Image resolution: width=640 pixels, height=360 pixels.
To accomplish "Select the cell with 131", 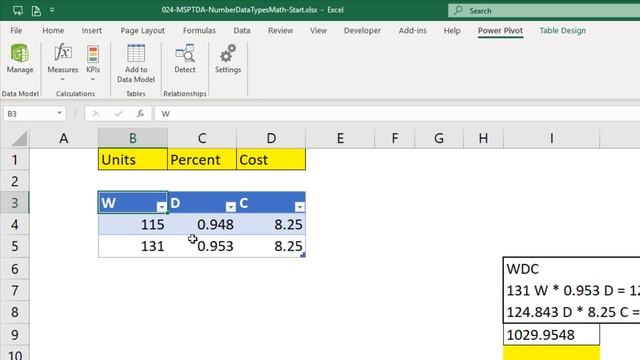I will [x=133, y=246].
